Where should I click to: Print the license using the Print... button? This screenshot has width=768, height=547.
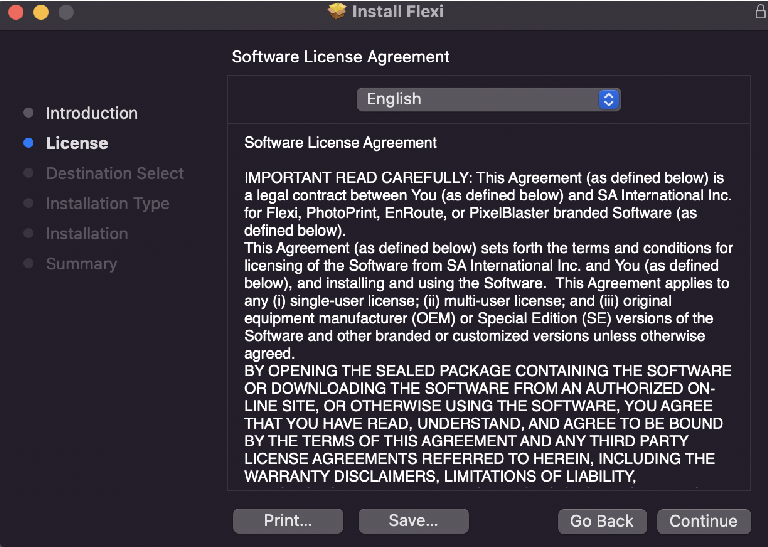tap(288, 521)
